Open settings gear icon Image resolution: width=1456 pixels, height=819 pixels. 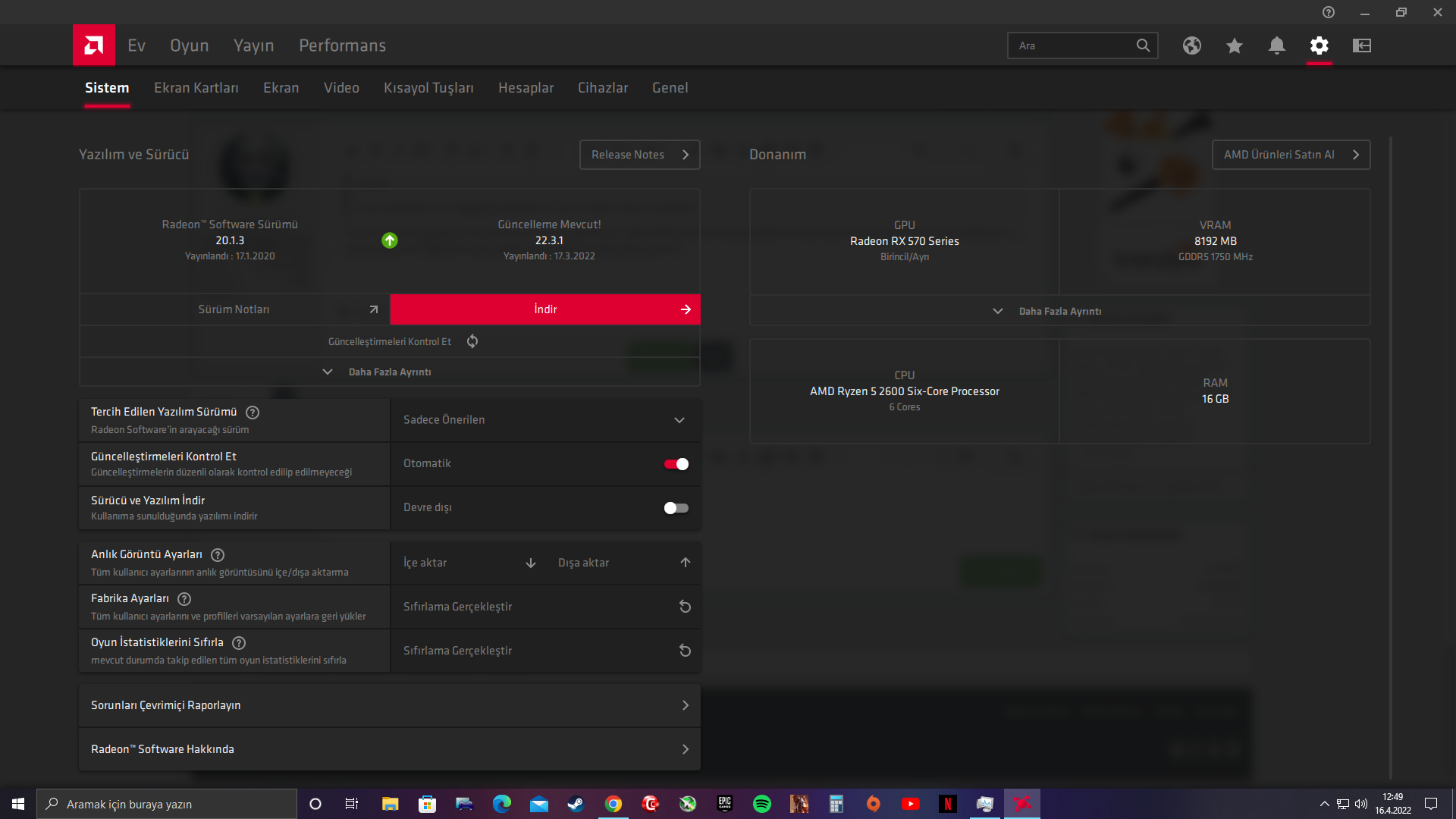point(1319,45)
